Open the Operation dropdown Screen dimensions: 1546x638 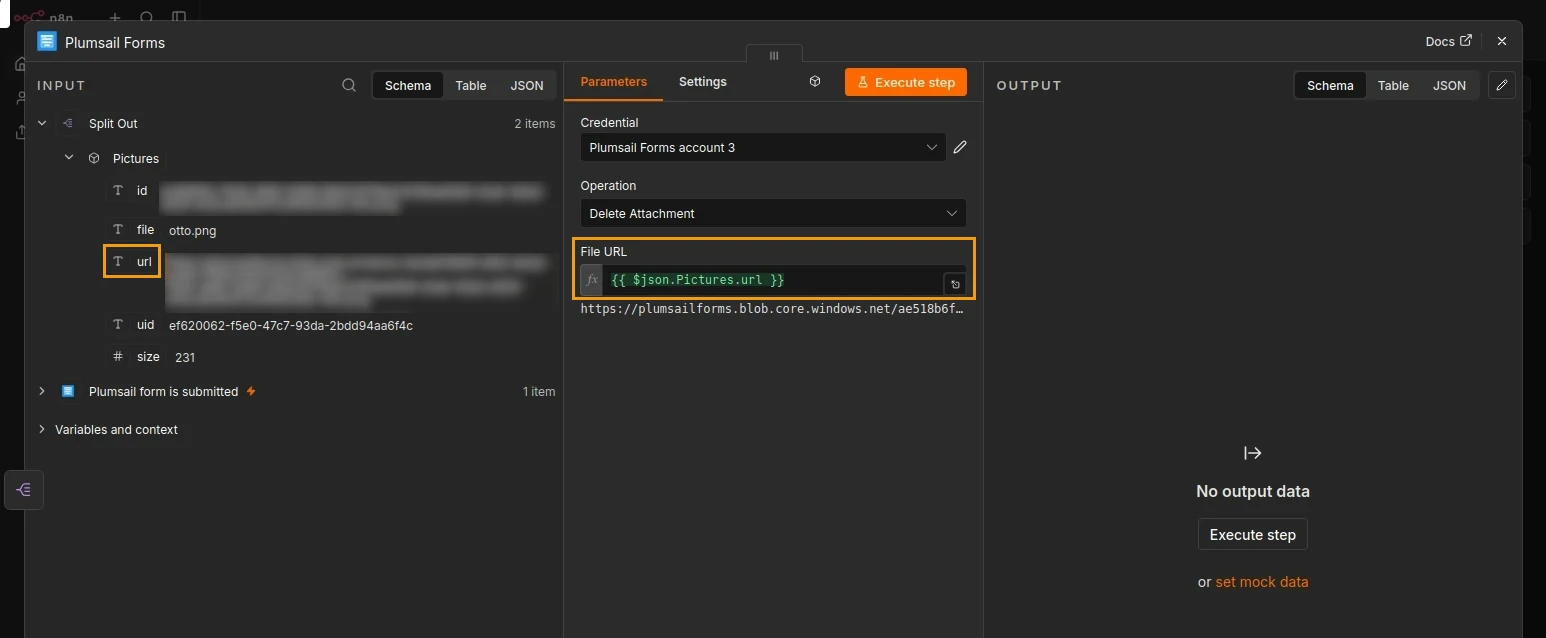773,213
